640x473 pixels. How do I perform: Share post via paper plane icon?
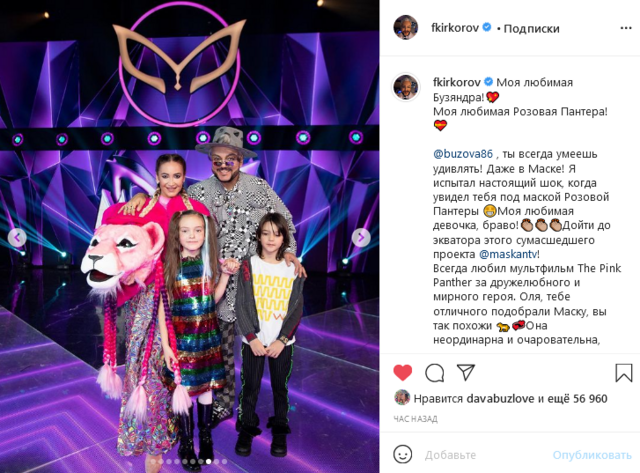(466, 372)
